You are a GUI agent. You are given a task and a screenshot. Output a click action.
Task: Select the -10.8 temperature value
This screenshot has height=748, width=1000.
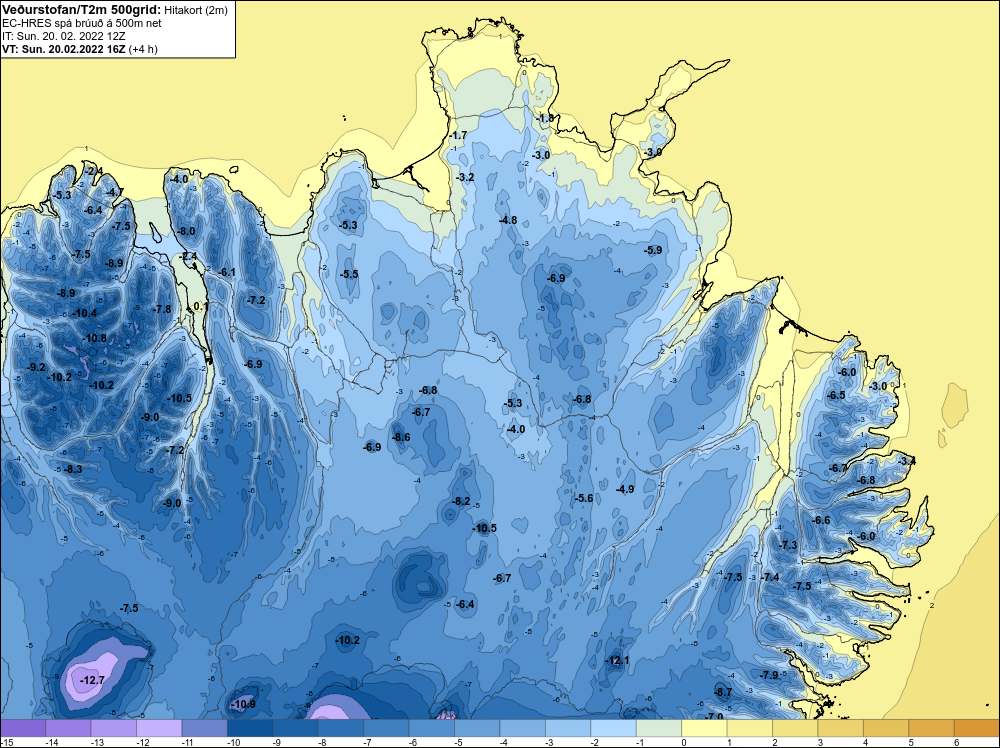pyautogui.click(x=94, y=338)
